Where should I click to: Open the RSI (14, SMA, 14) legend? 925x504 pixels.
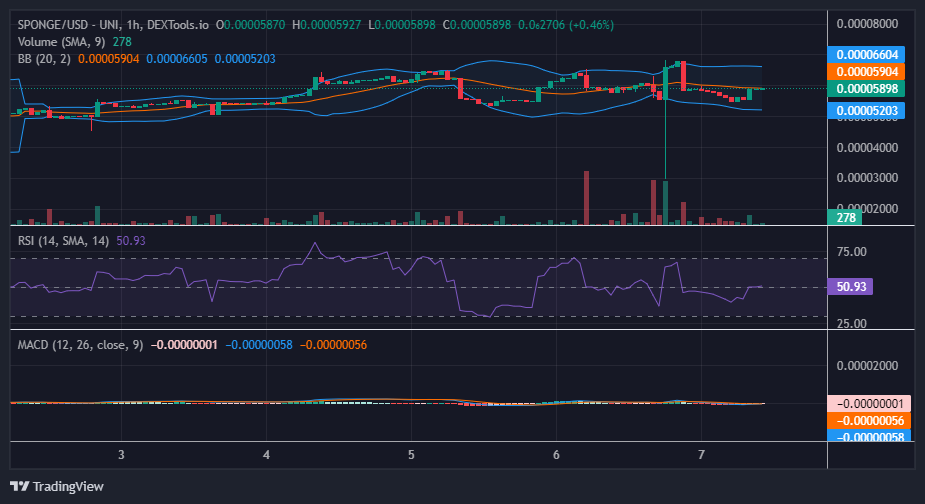coord(63,241)
